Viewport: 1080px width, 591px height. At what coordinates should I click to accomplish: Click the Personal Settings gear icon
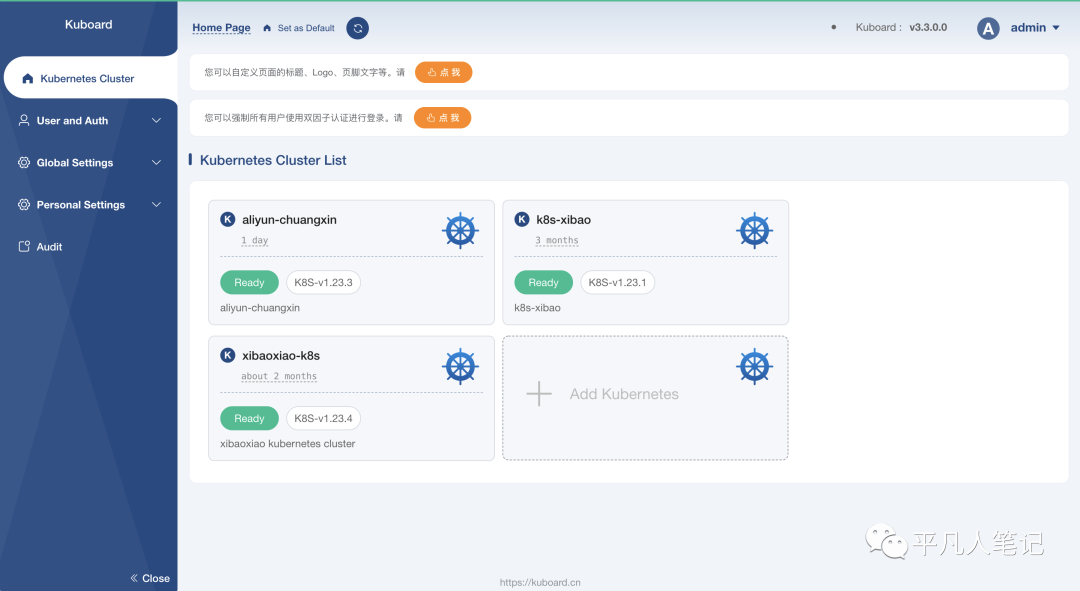(x=24, y=205)
